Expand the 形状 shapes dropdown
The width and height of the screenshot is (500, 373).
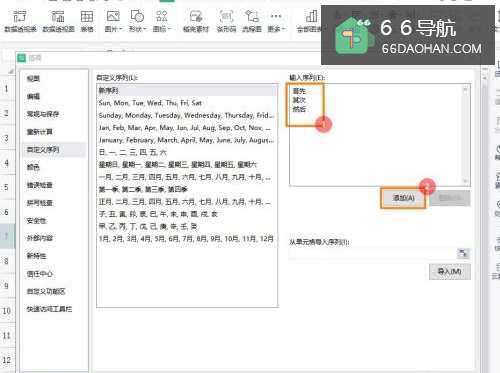coord(137,29)
